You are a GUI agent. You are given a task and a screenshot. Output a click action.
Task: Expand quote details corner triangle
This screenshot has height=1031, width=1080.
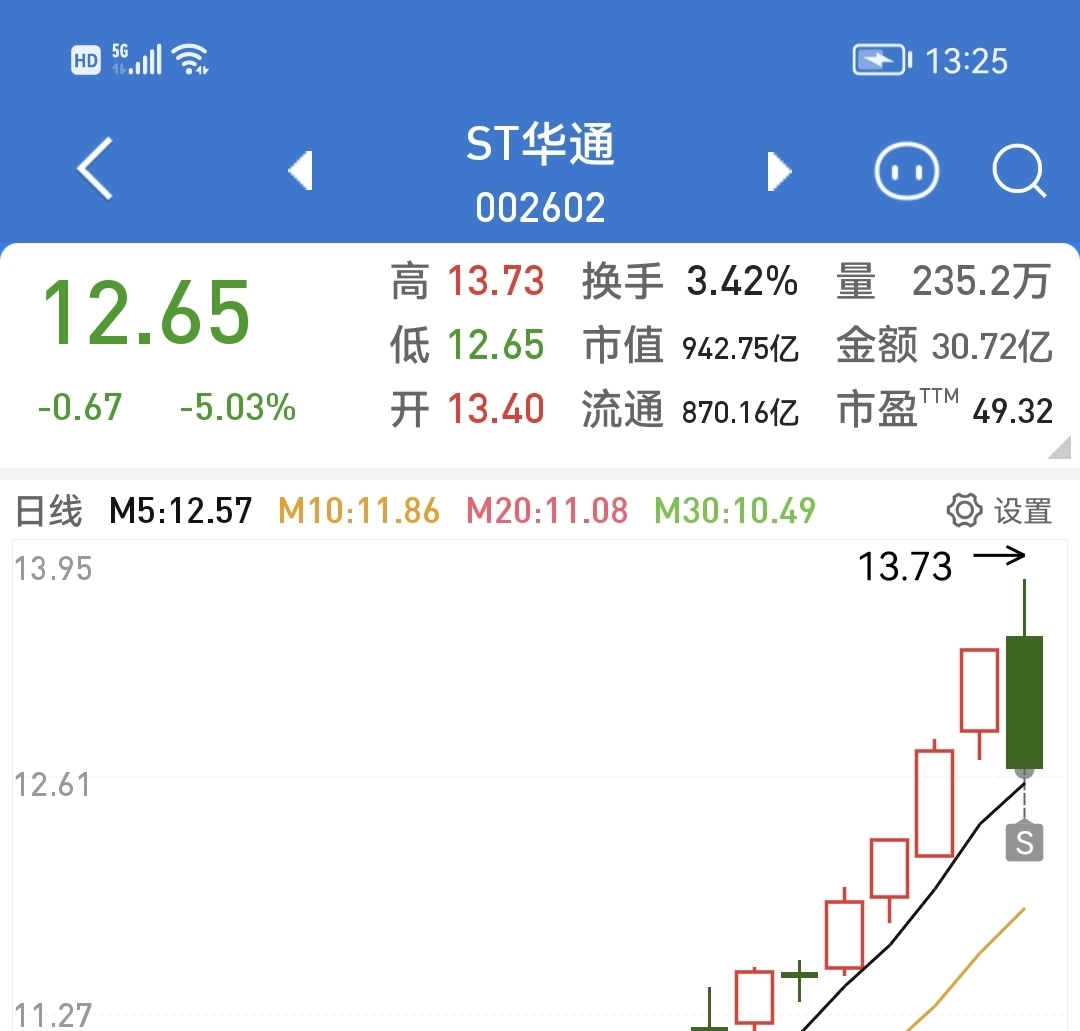click(x=1059, y=446)
